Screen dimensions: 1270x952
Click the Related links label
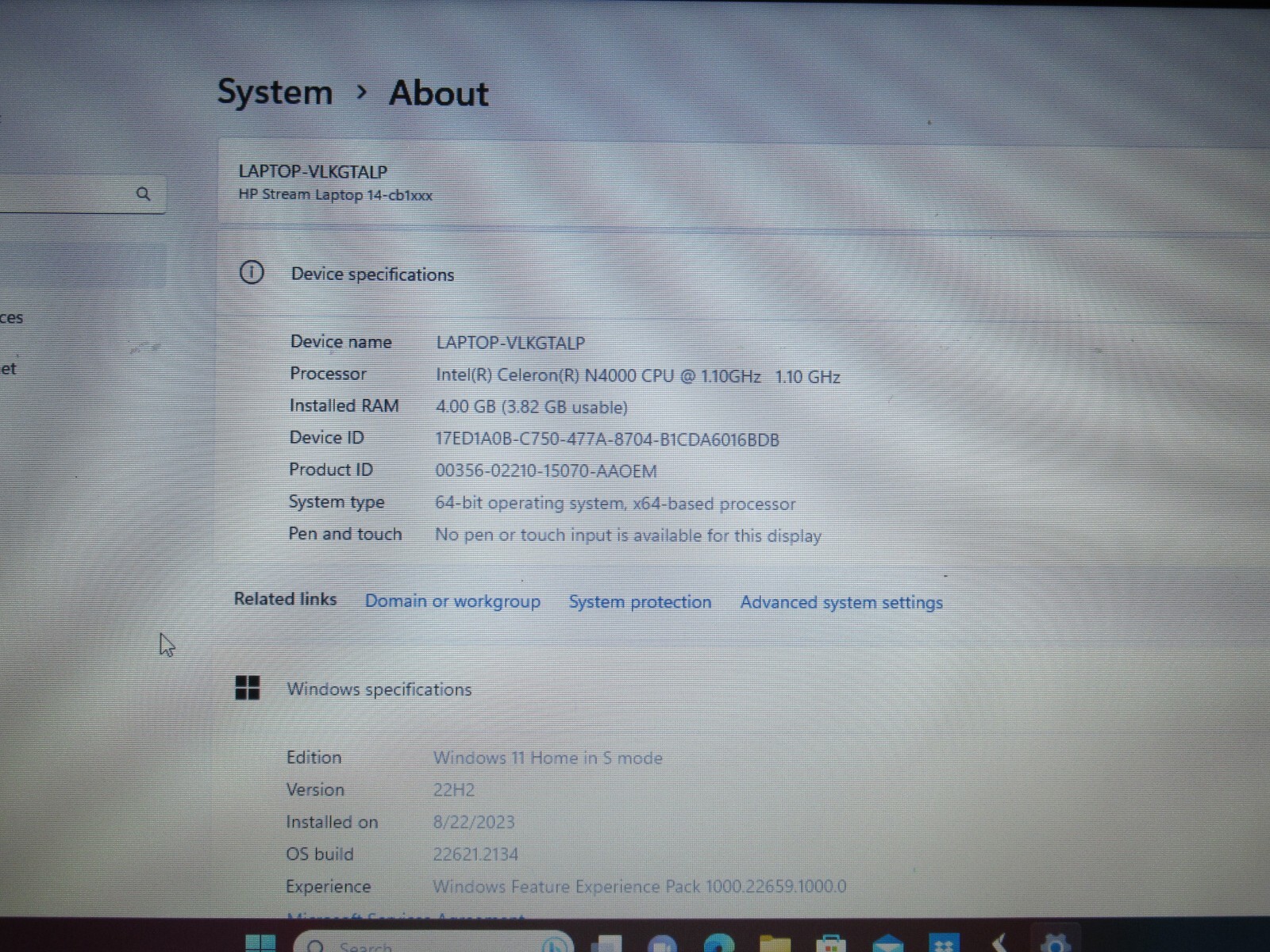click(x=285, y=599)
